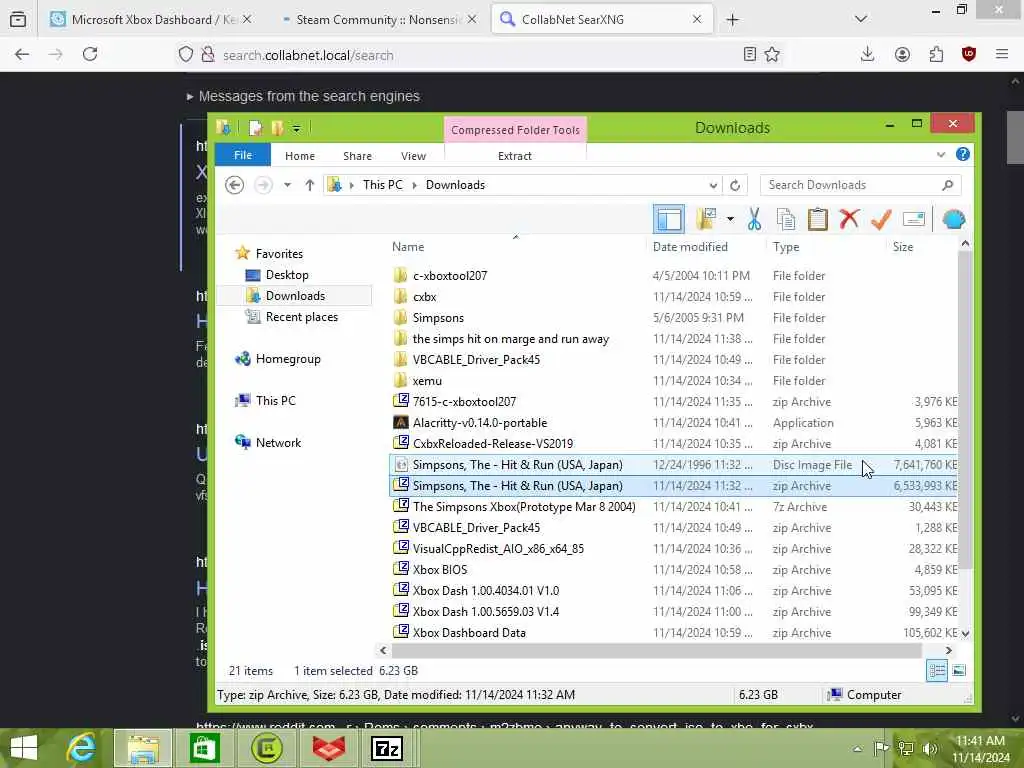The width and height of the screenshot is (1024, 768).
Task: Open the Extract ribbon tab
Action: [x=515, y=156]
